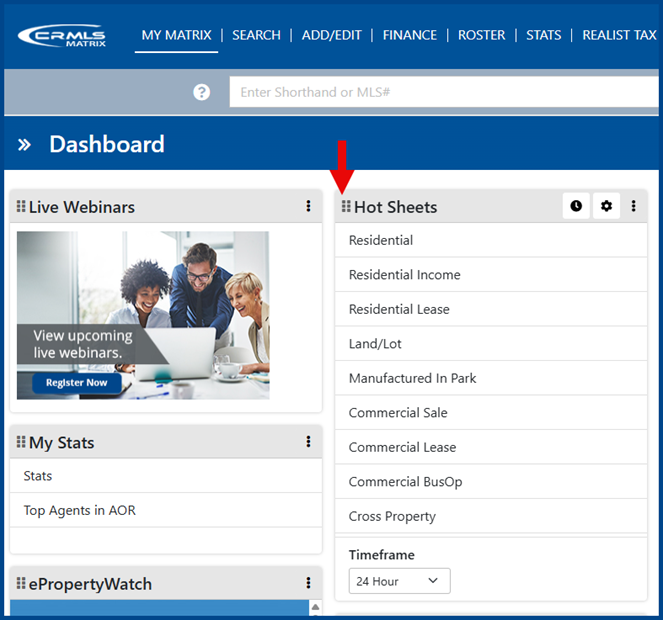Click the Register Now button
This screenshot has width=663, height=620.
click(77, 383)
